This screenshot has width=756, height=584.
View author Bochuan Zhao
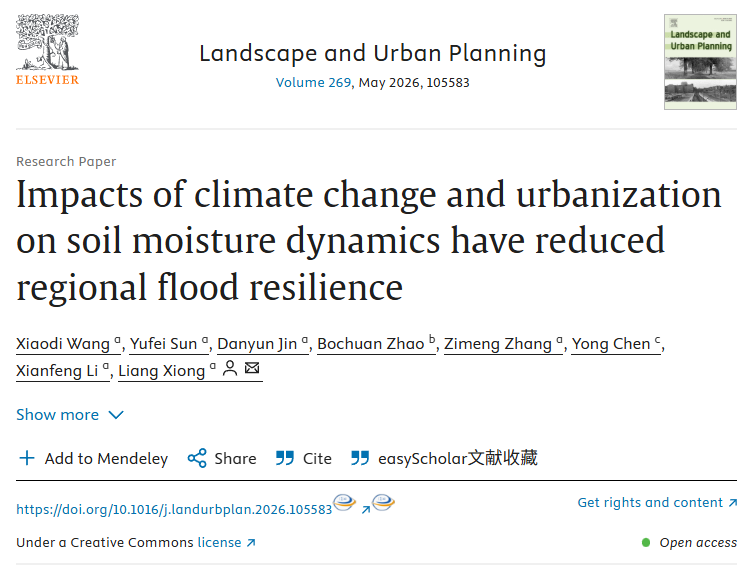click(371, 344)
